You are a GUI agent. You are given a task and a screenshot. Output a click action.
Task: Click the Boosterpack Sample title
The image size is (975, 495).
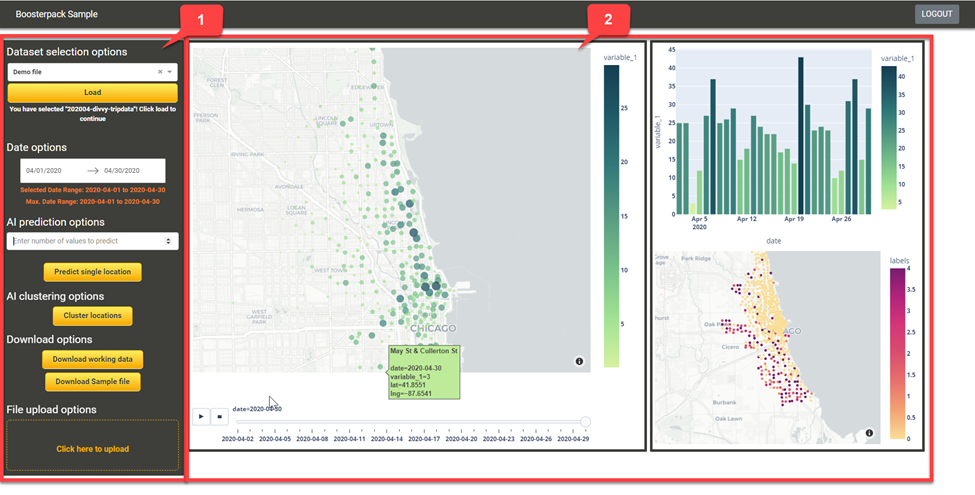57,15
